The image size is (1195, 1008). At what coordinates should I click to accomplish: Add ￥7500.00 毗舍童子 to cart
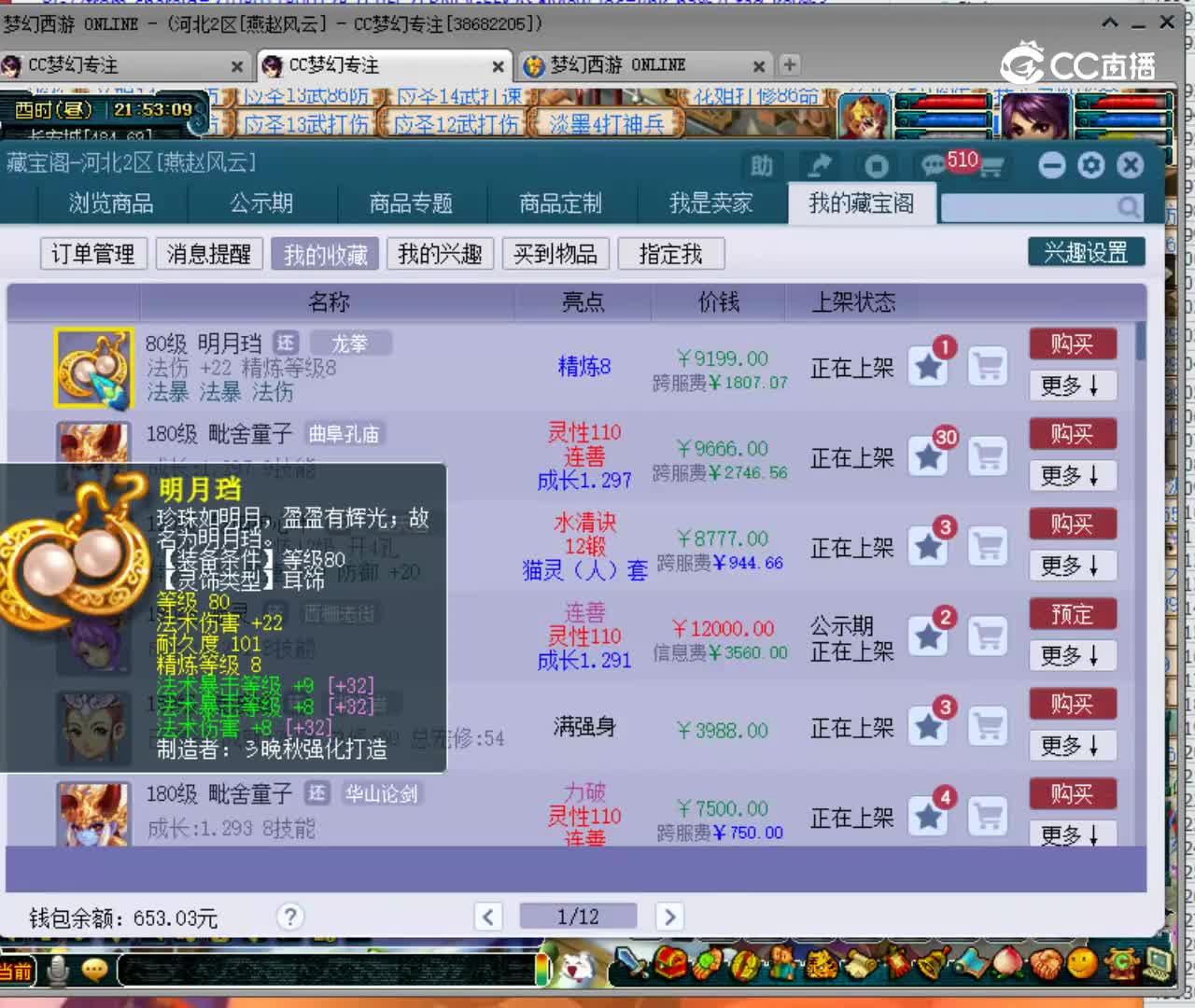click(x=987, y=816)
